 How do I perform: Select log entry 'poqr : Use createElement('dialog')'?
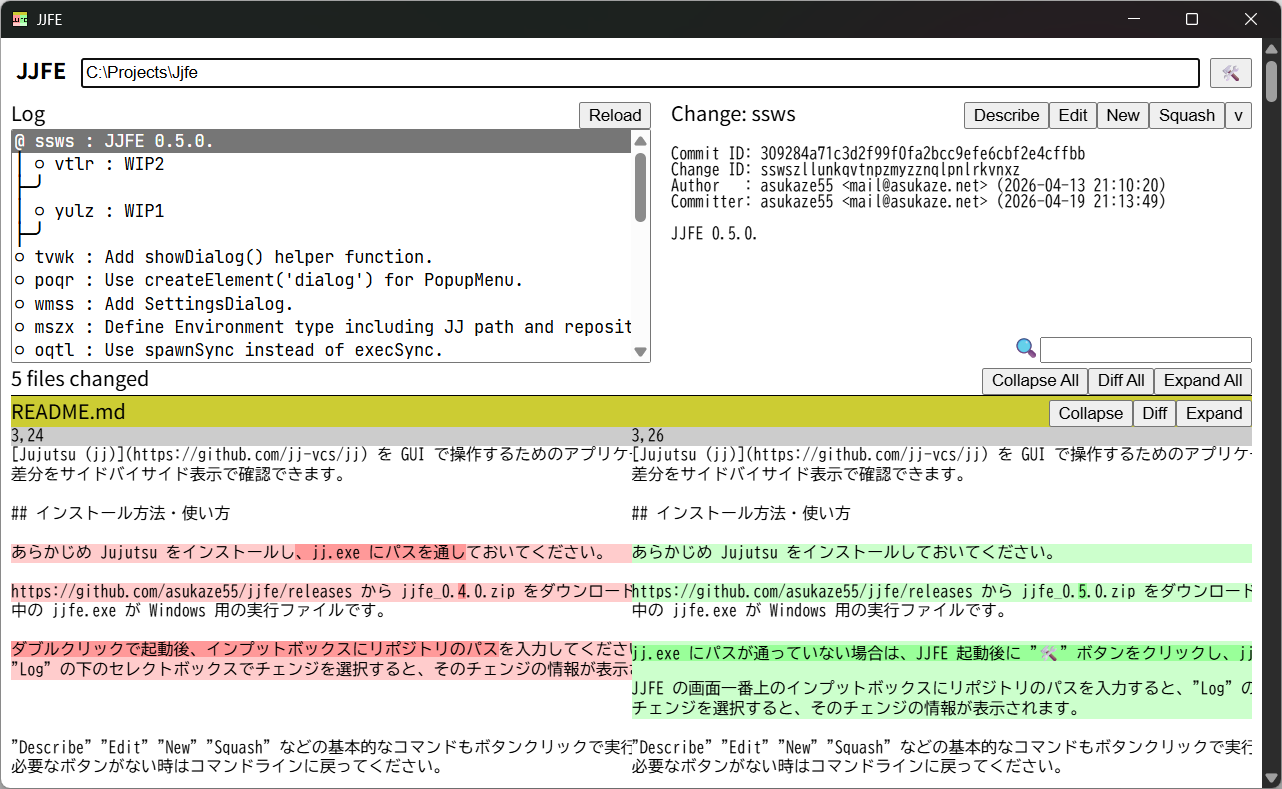(322, 280)
